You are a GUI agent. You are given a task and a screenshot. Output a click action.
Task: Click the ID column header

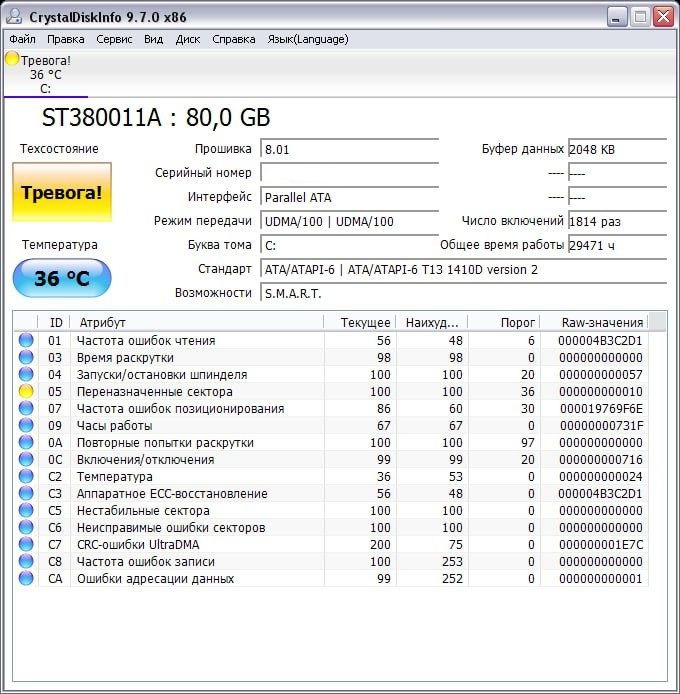pos(54,322)
